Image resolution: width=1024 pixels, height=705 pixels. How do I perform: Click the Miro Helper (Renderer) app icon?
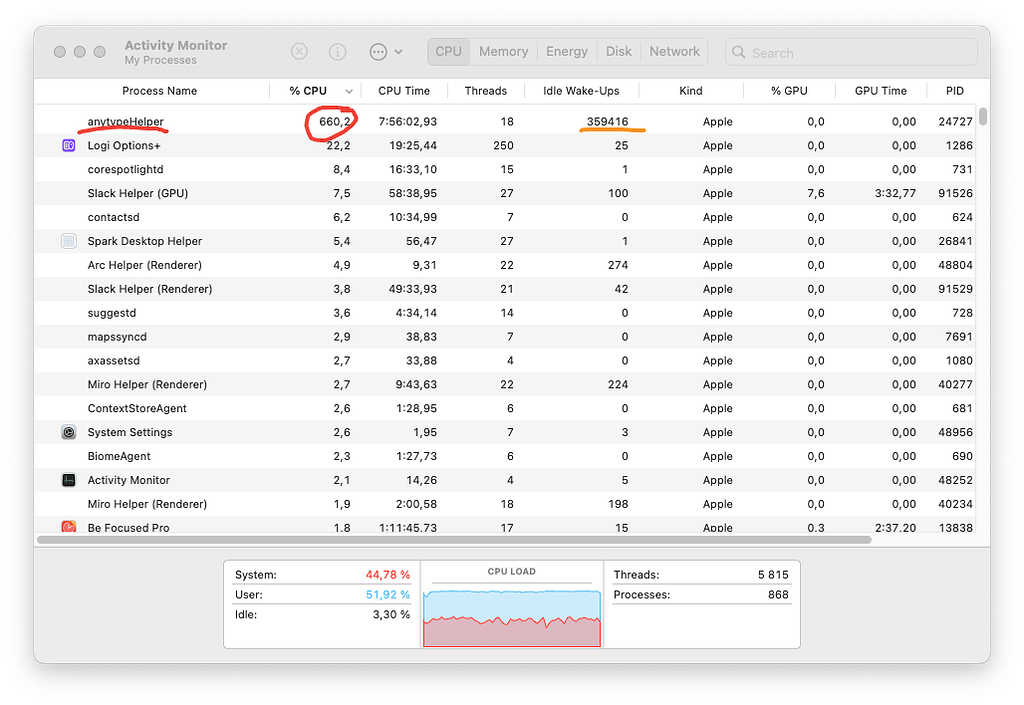coord(67,384)
